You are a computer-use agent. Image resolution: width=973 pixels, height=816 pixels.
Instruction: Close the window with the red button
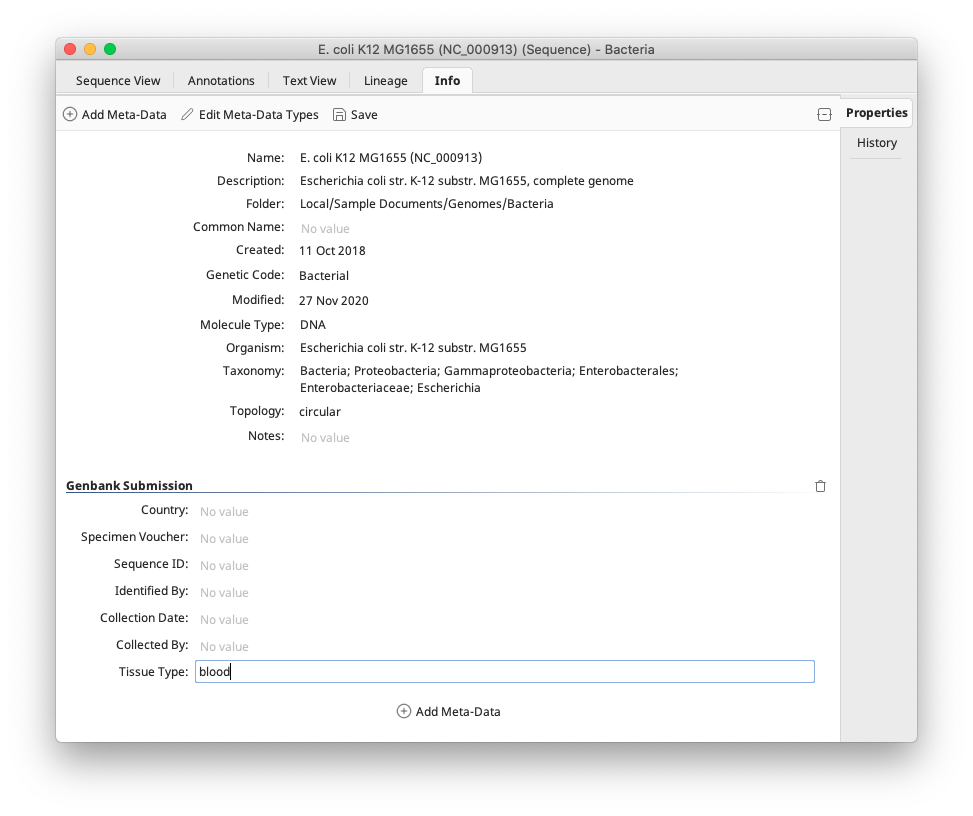tap(70, 49)
